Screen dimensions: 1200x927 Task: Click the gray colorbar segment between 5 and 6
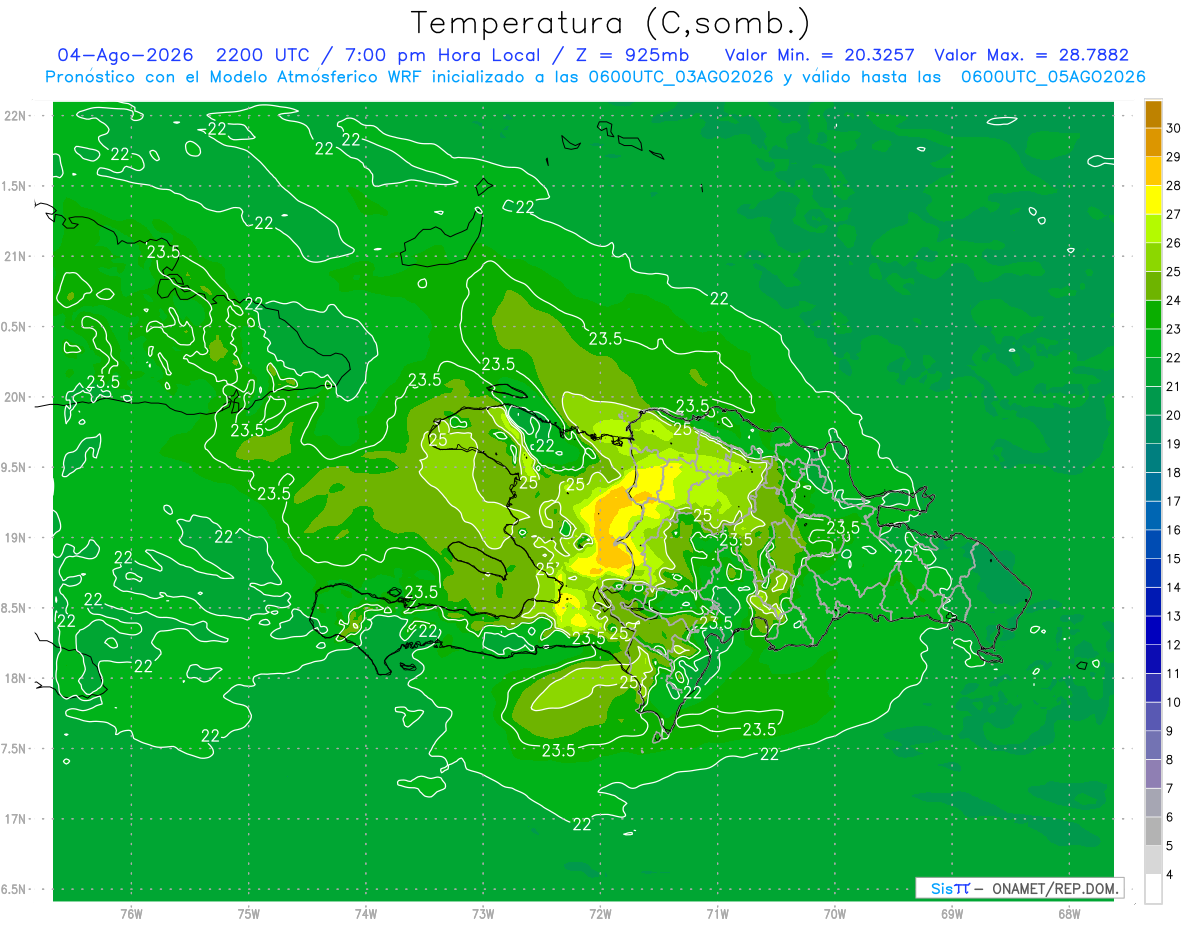point(1153,832)
